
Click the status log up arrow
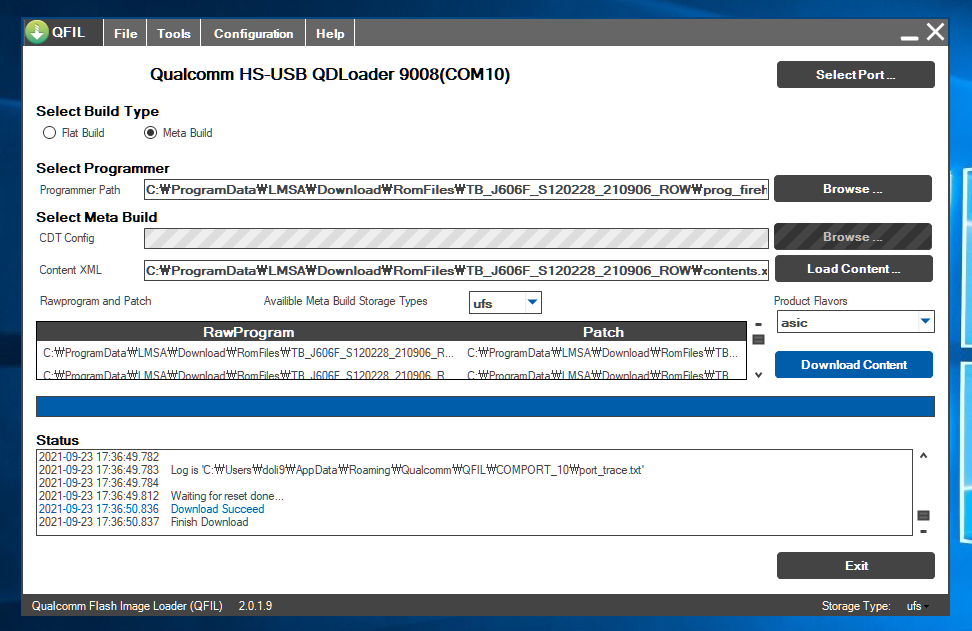(923, 456)
